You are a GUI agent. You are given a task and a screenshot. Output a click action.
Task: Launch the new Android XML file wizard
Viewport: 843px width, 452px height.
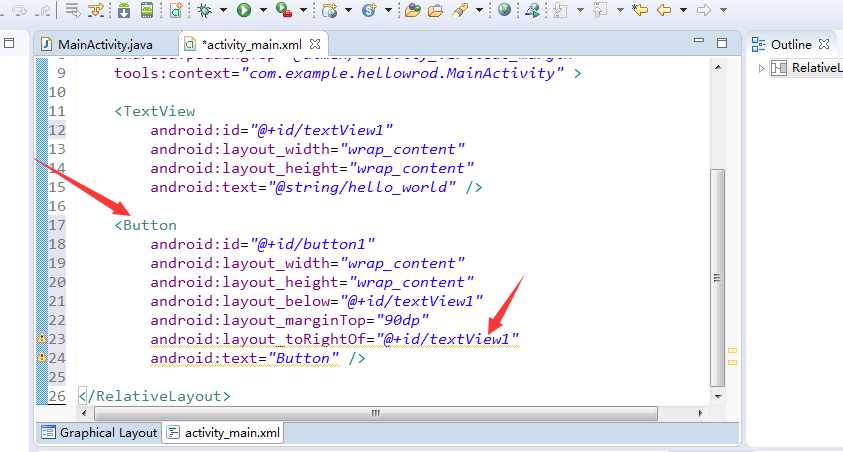click(x=176, y=10)
